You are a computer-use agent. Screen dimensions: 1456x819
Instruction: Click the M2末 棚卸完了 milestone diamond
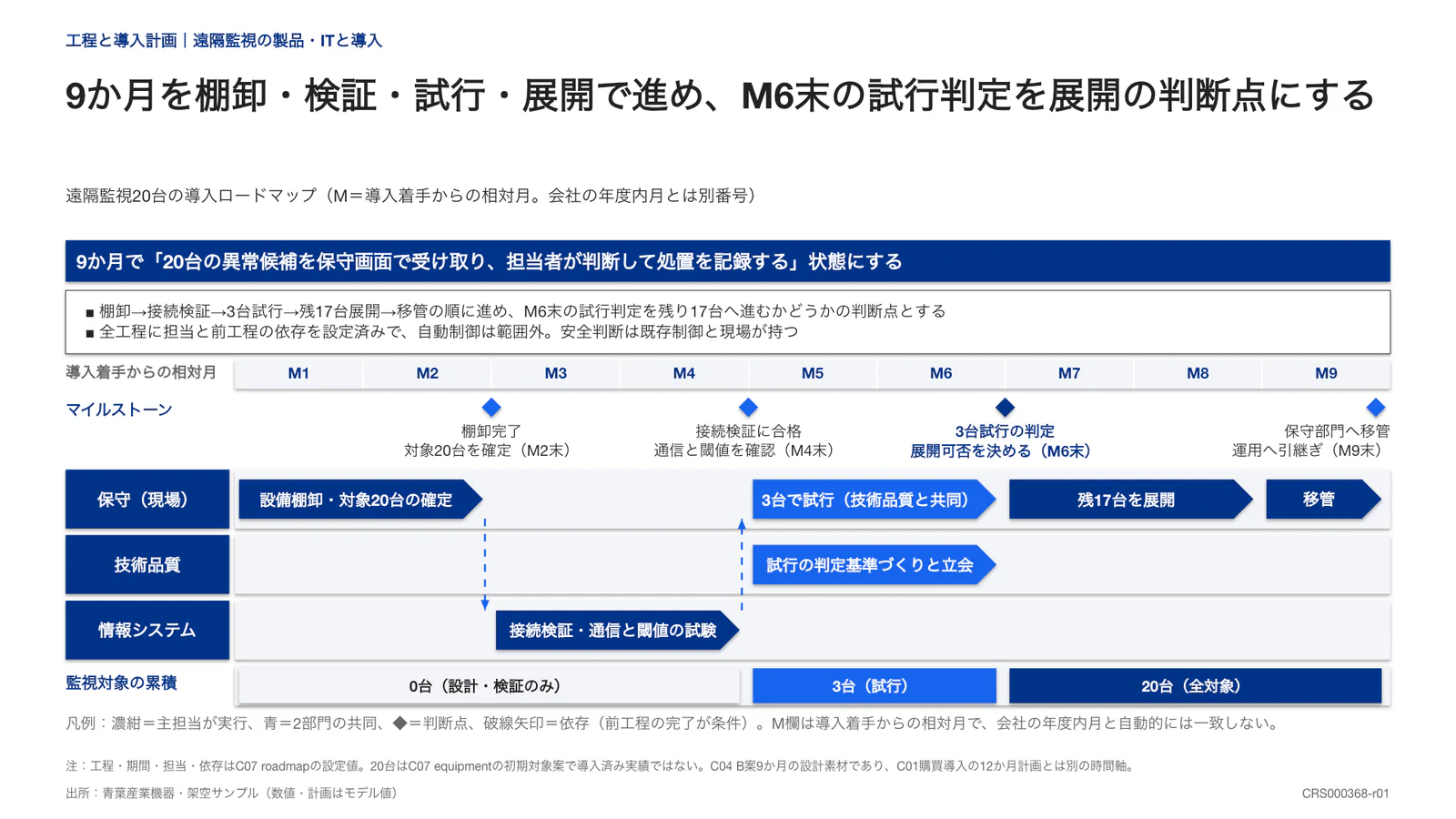[x=491, y=407]
